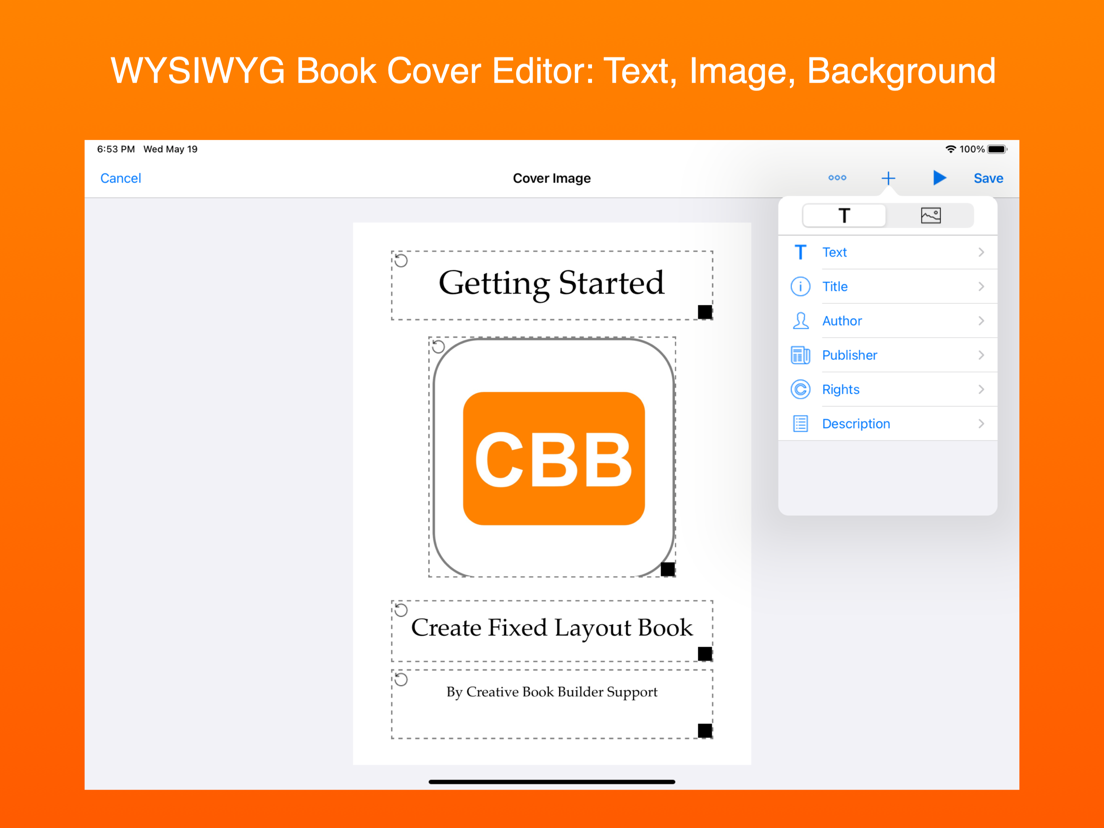
Task: Select the CBB logo image
Action: pos(553,458)
